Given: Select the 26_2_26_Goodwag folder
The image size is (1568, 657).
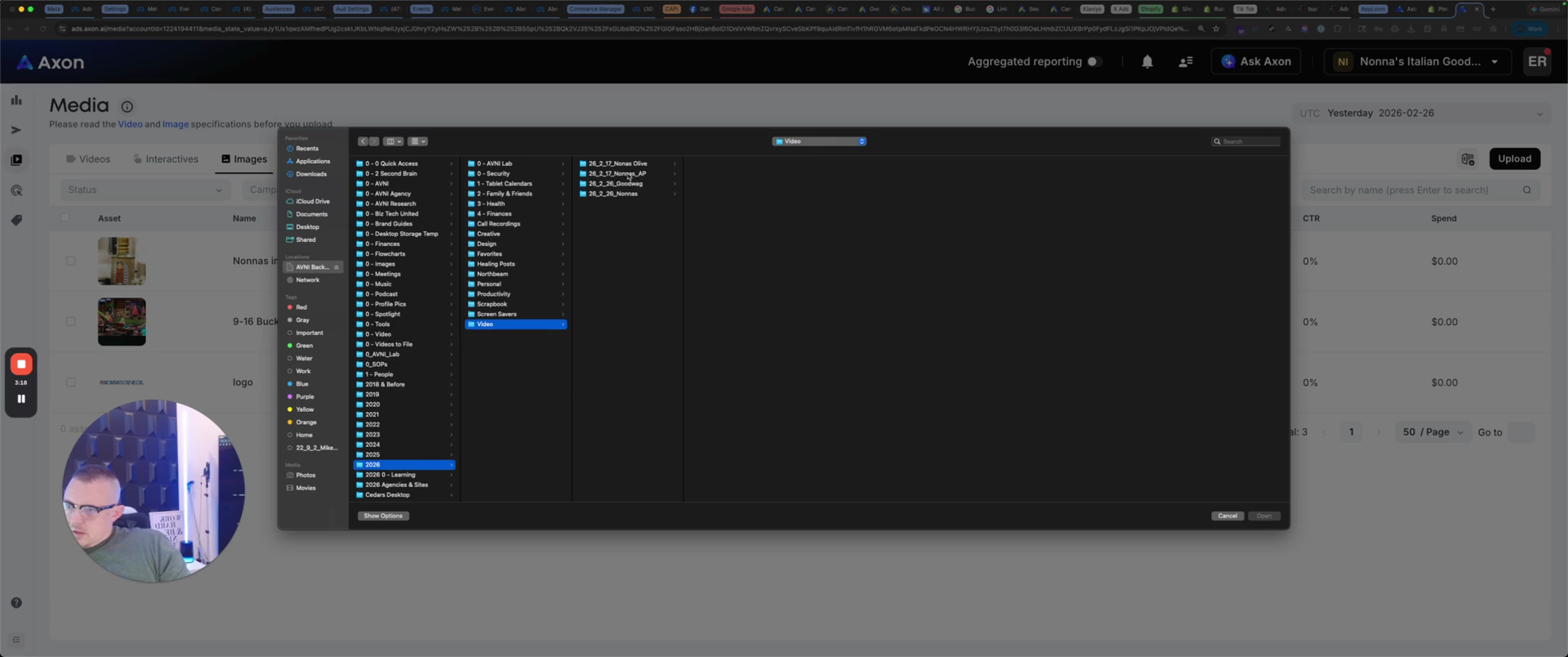Looking at the screenshot, I should (615, 184).
